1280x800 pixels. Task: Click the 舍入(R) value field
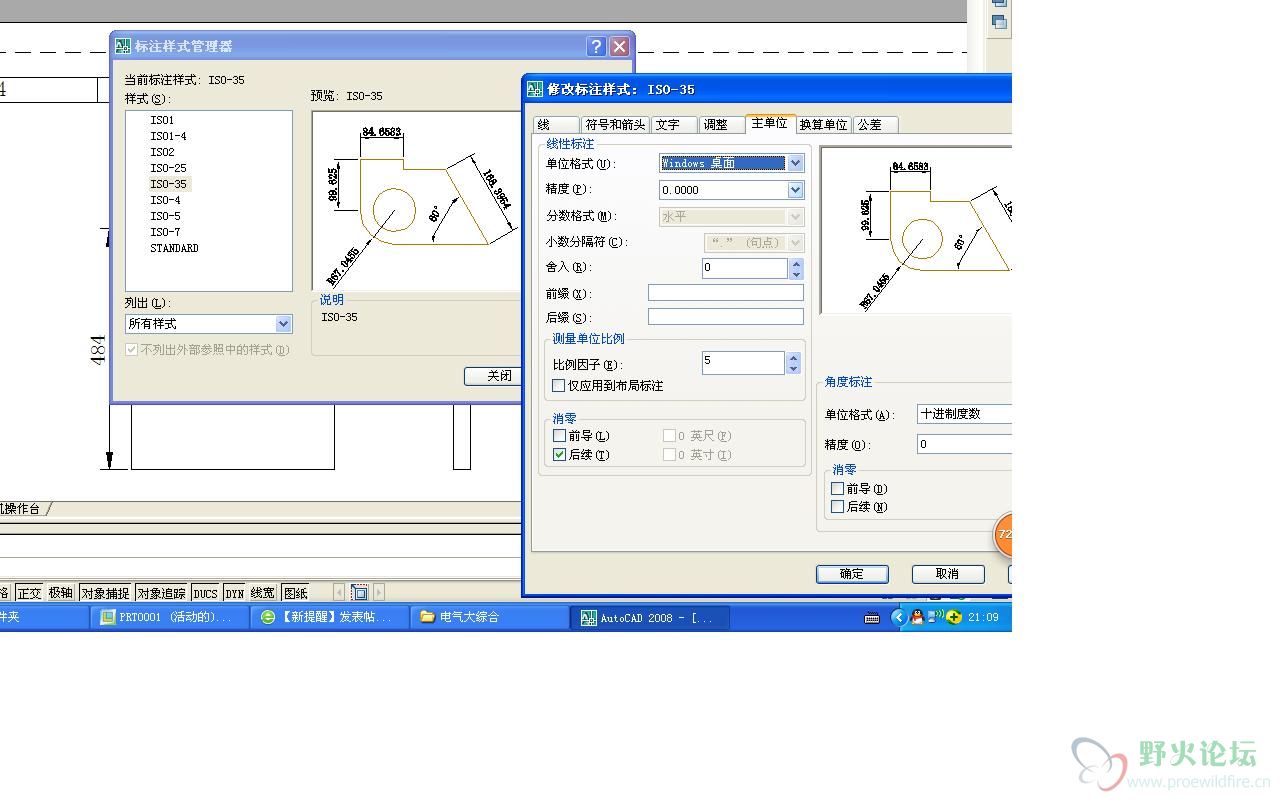click(x=745, y=268)
